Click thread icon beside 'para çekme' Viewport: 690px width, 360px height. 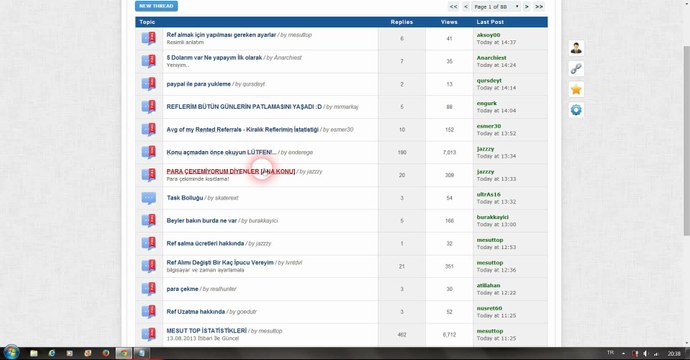coord(149,289)
